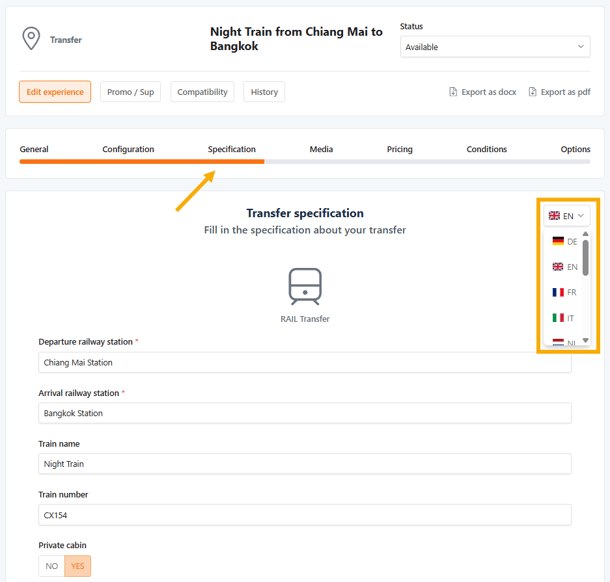This screenshot has width=610, height=582.
Task: Open the Pricing tab
Action: click(x=399, y=149)
